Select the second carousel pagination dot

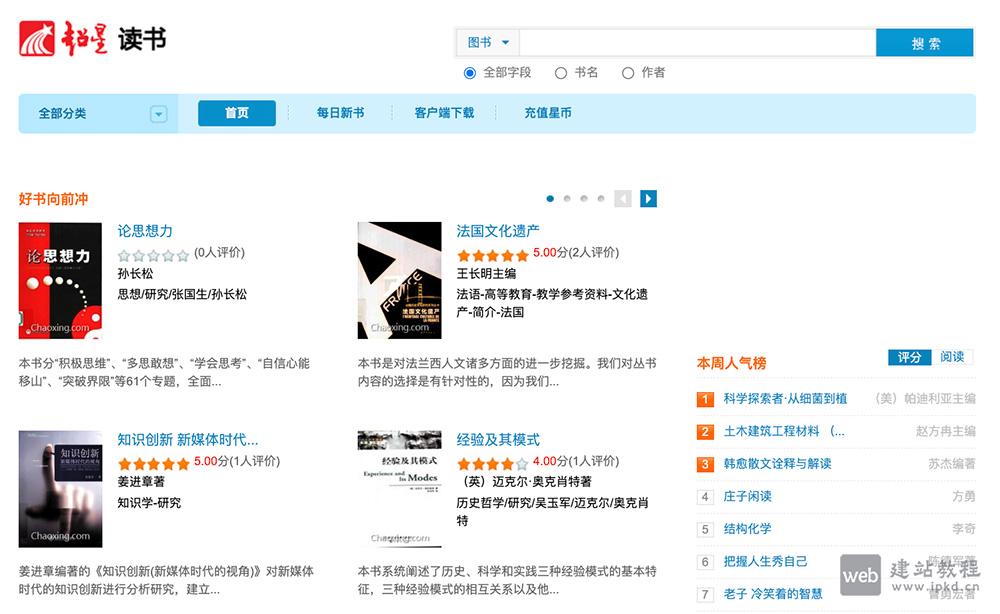pyautogui.click(x=566, y=198)
